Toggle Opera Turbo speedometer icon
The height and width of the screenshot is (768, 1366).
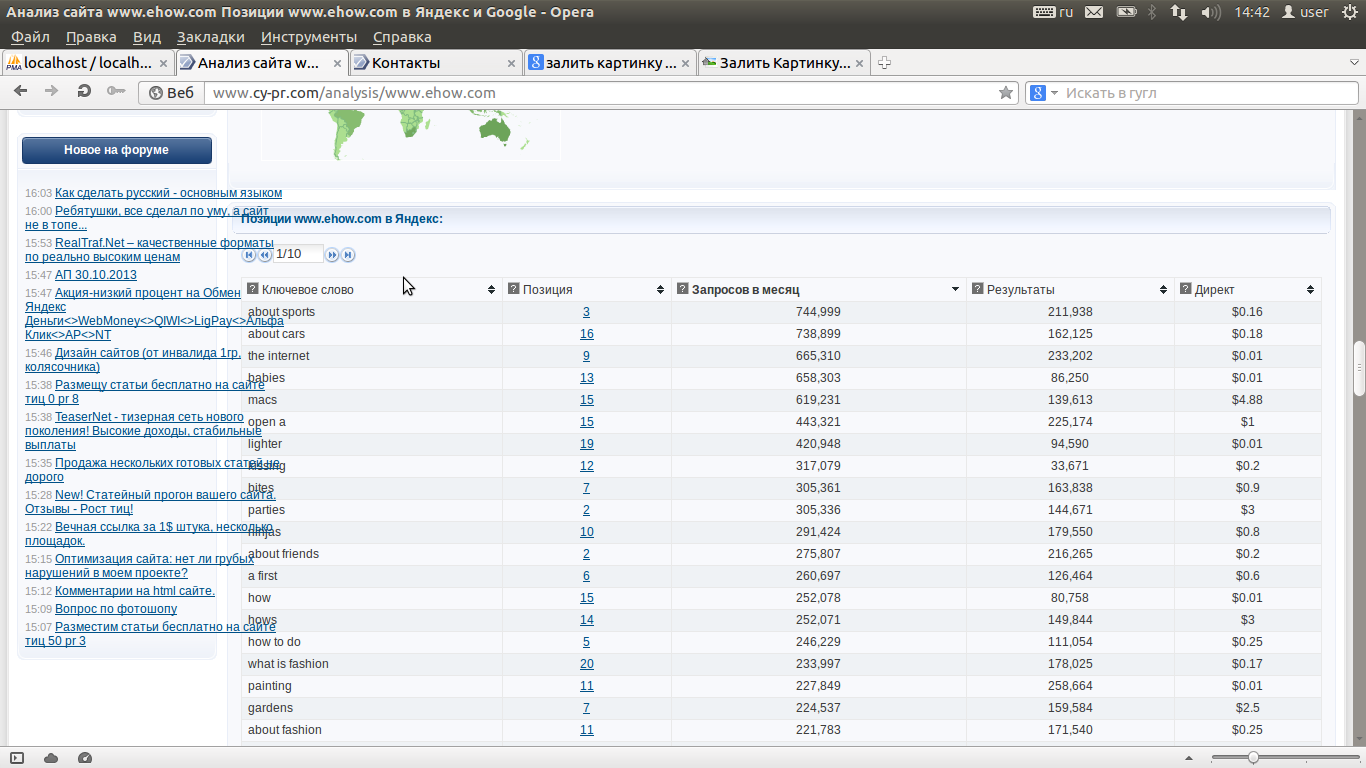[x=84, y=758]
